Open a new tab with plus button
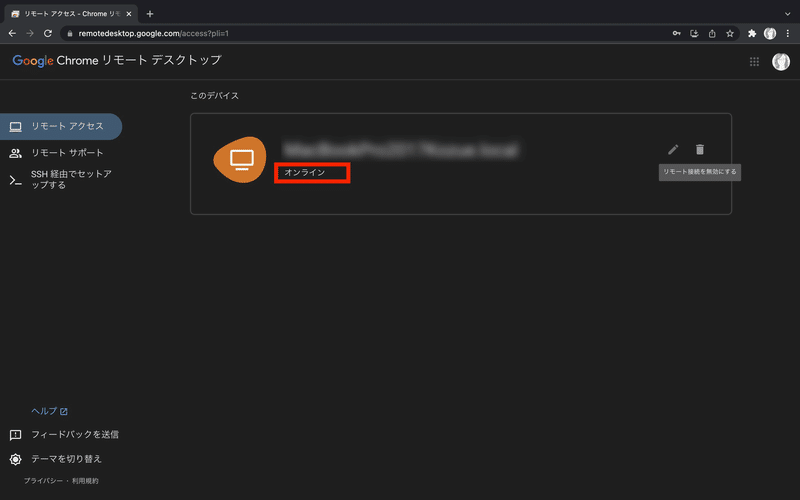 click(x=149, y=14)
